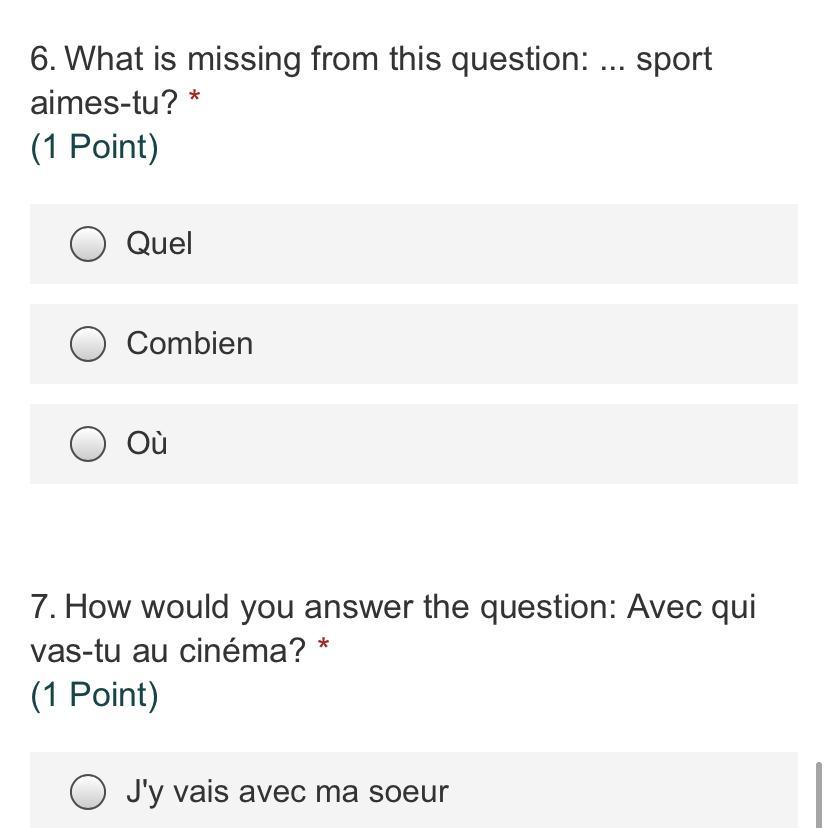The image size is (828, 828).
Task: Click the (1 Point) label under question 7
Action: 95,695
